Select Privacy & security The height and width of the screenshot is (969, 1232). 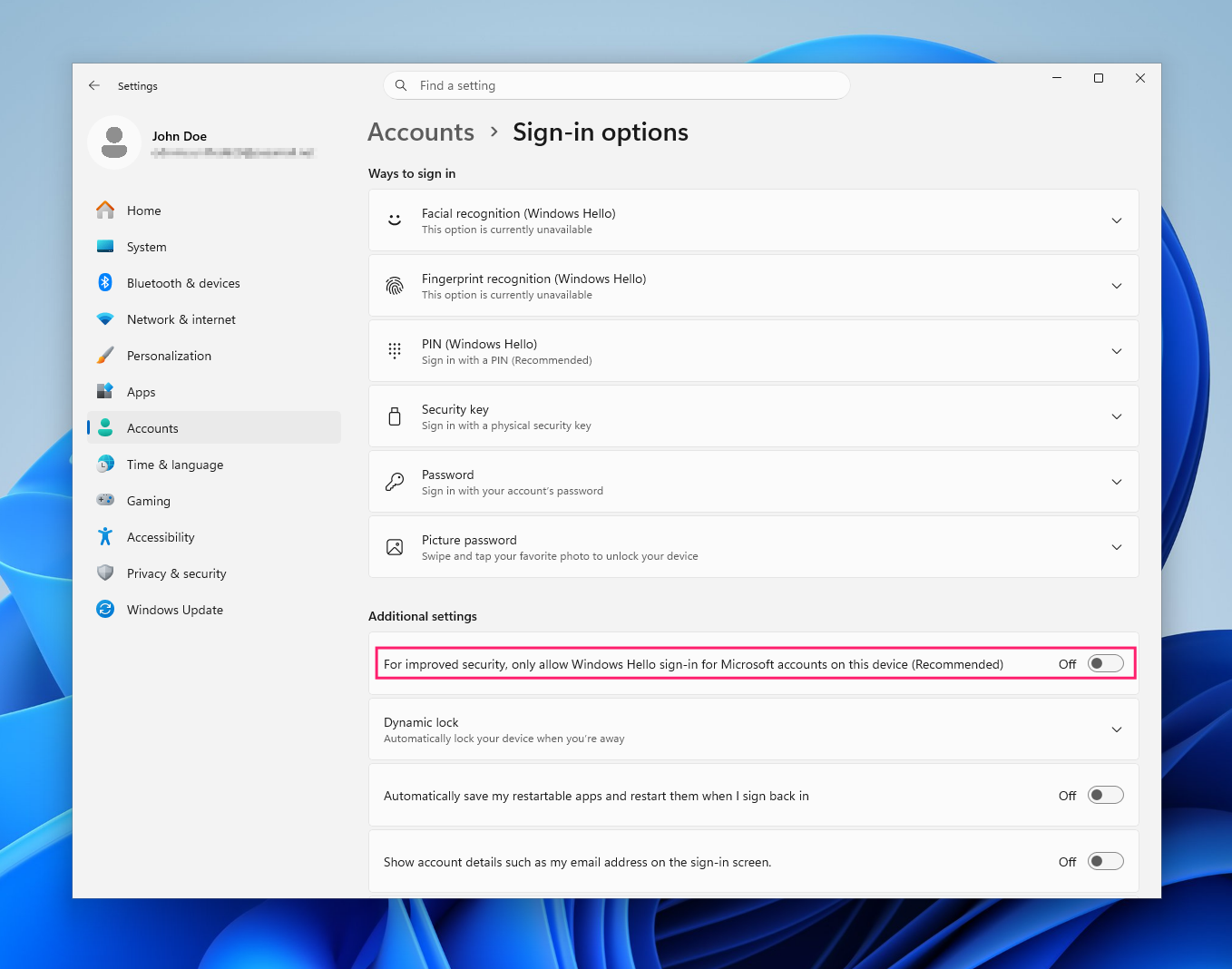[x=214, y=573]
